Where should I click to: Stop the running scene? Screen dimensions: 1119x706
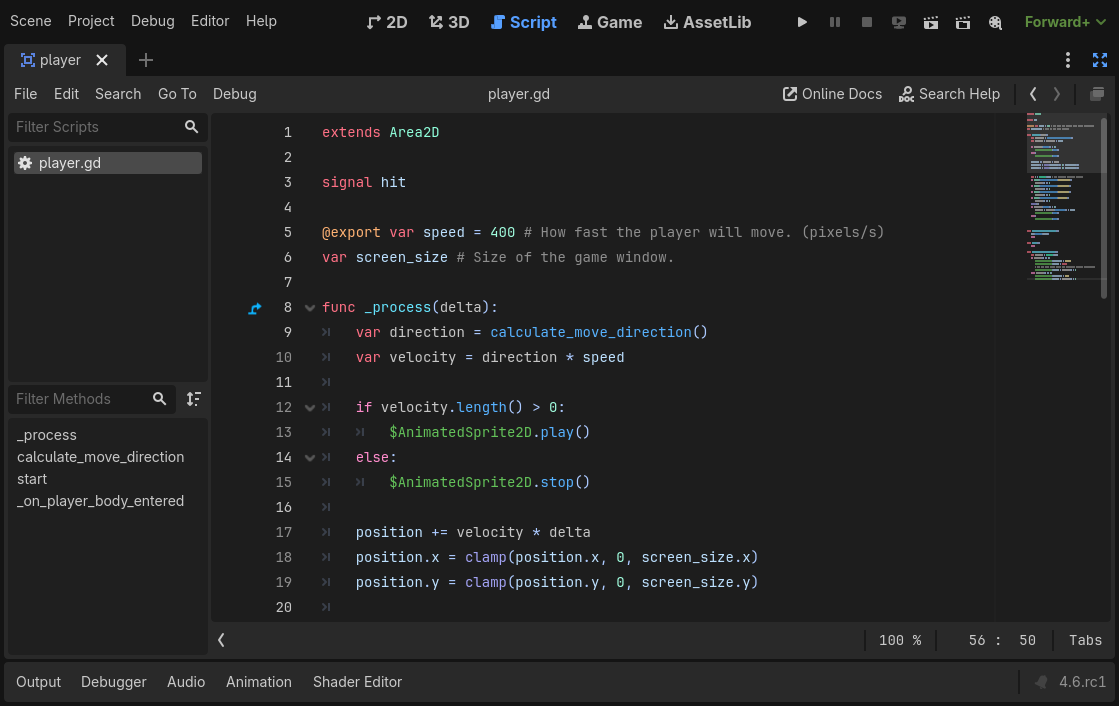tap(866, 21)
